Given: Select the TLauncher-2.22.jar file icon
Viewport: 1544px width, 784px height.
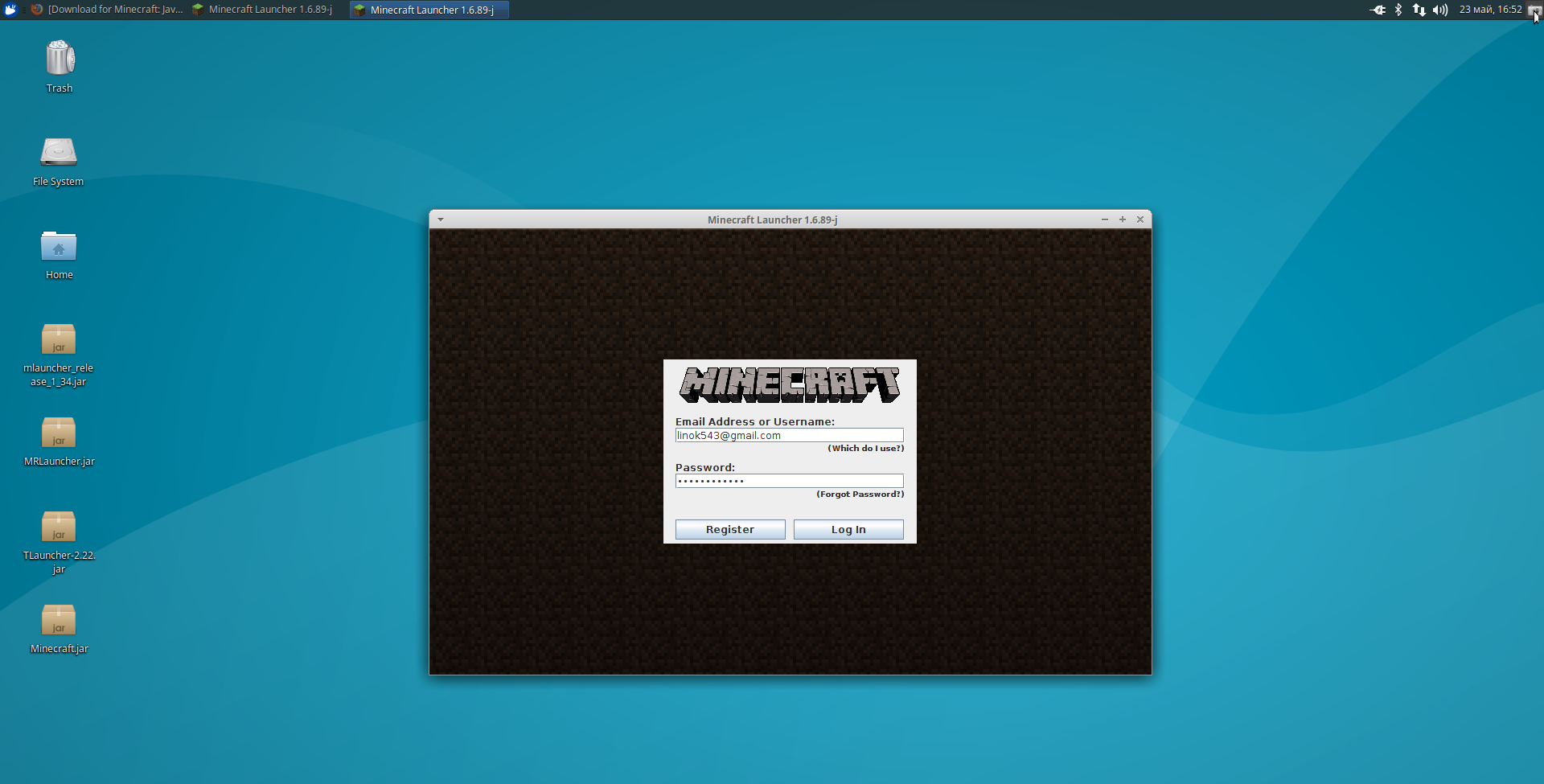Looking at the screenshot, I should [x=59, y=527].
